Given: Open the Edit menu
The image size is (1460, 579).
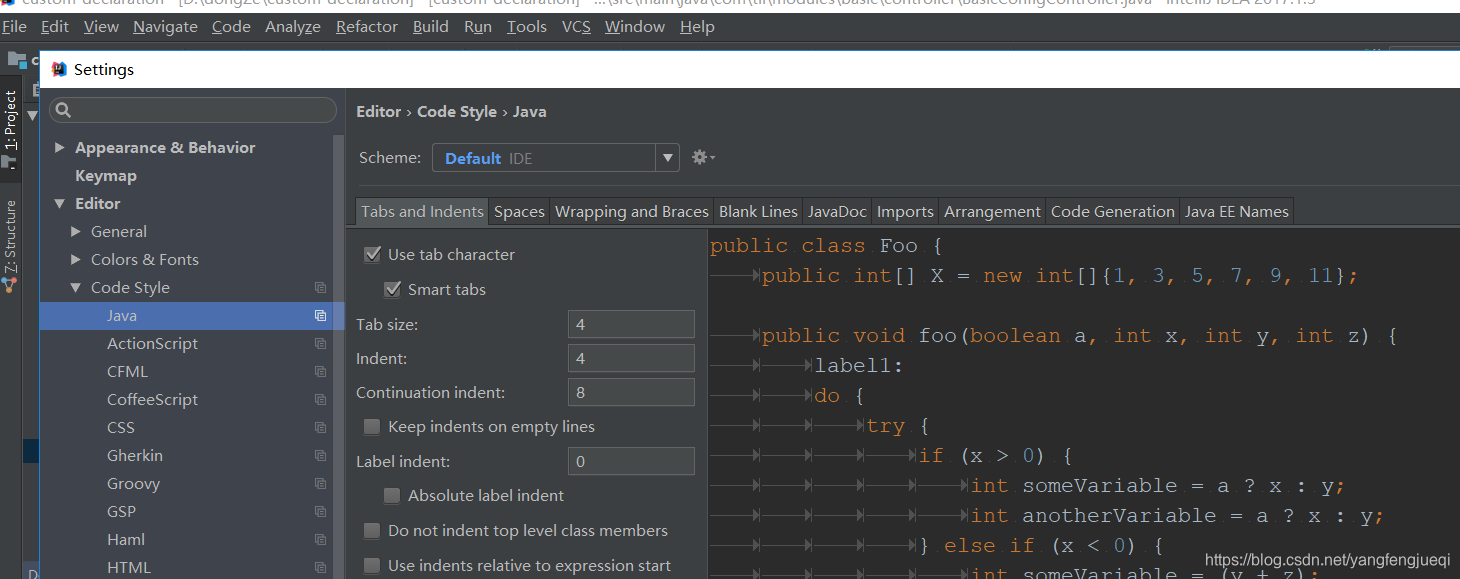Looking at the screenshot, I should [55, 27].
